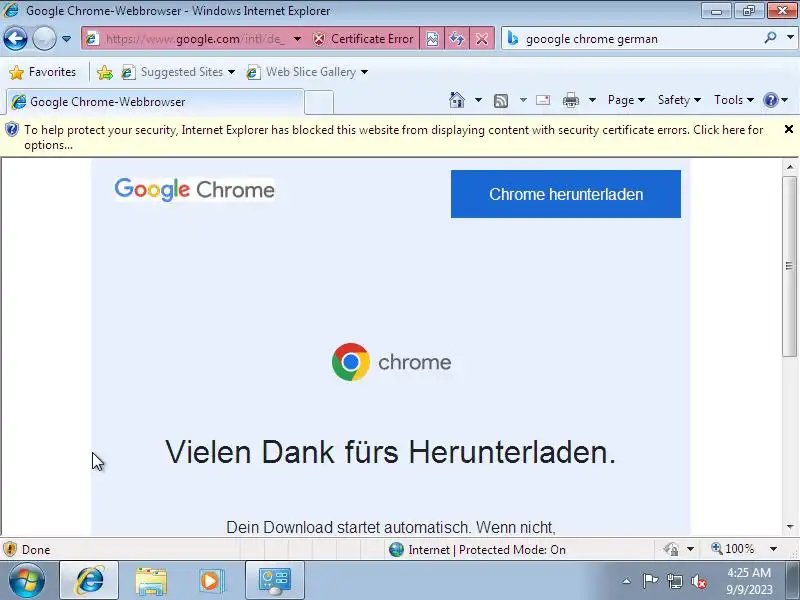Click the muted volume tray icon
Viewport: 800px width, 600px height.
coord(698,581)
